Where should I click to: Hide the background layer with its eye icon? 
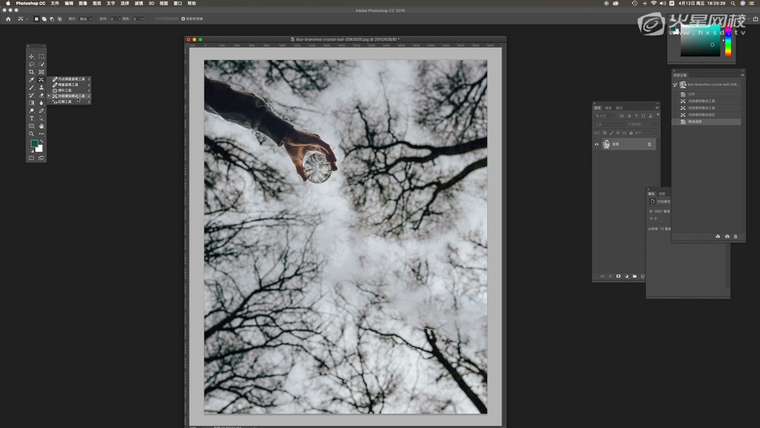(x=597, y=144)
